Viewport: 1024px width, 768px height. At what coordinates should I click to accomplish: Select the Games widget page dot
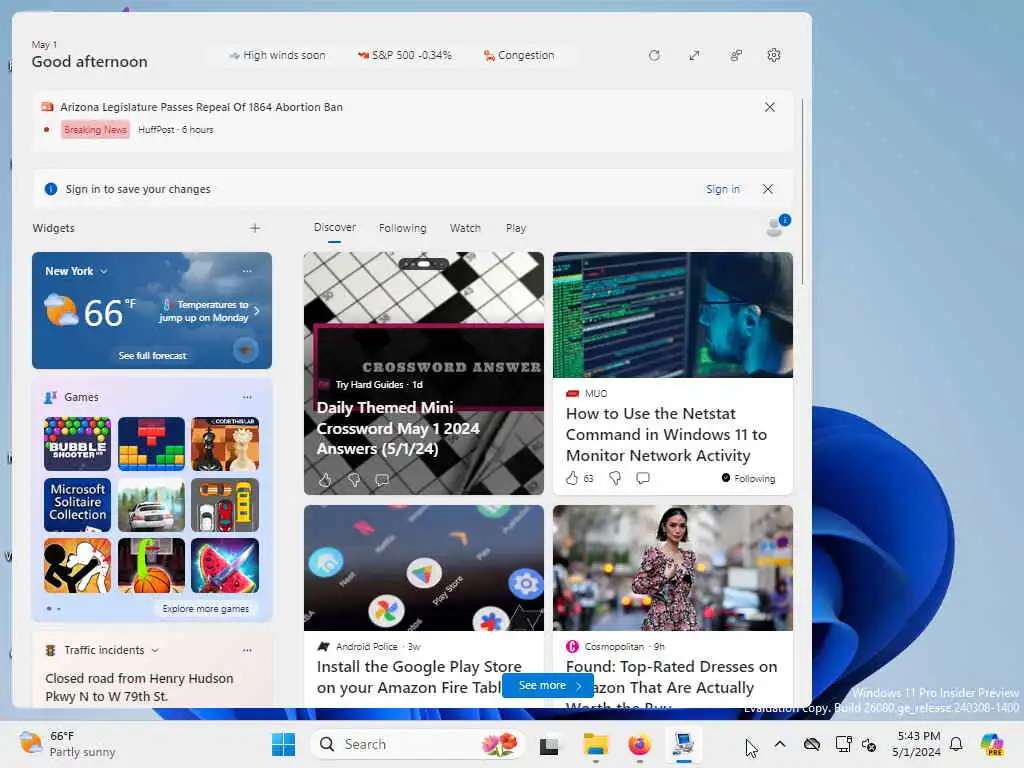coord(59,609)
